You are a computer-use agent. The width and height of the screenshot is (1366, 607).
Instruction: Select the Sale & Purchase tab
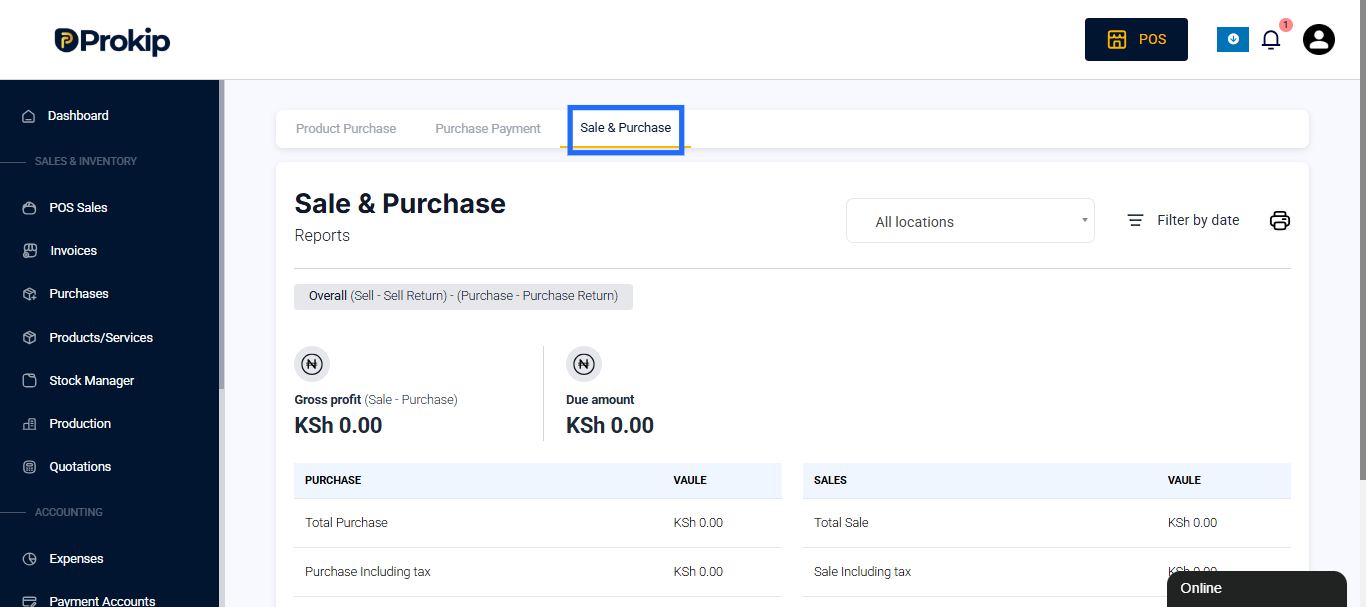(626, 128)
